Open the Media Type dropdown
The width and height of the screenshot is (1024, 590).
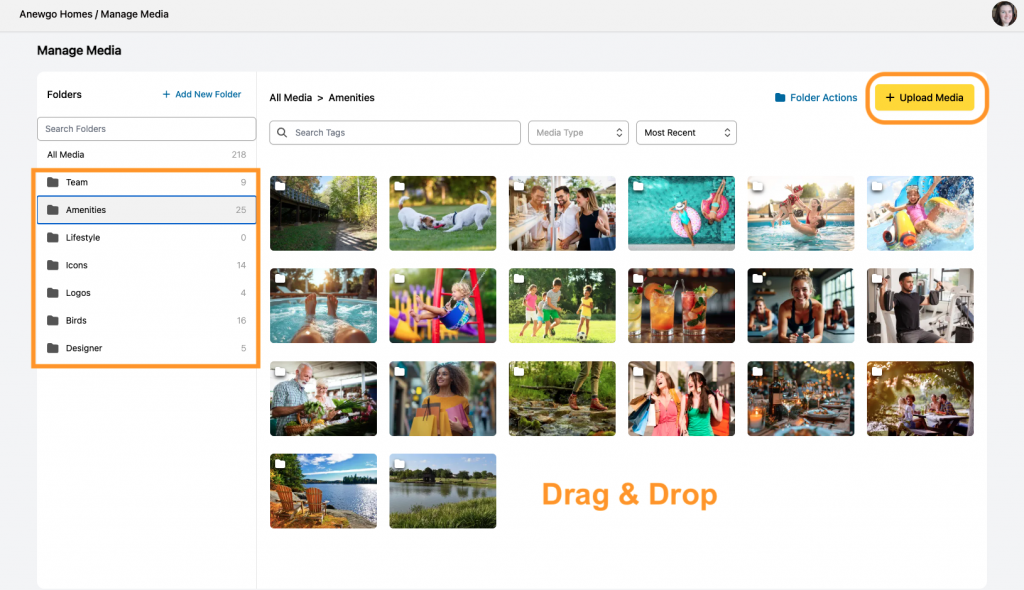pos(578,133)
